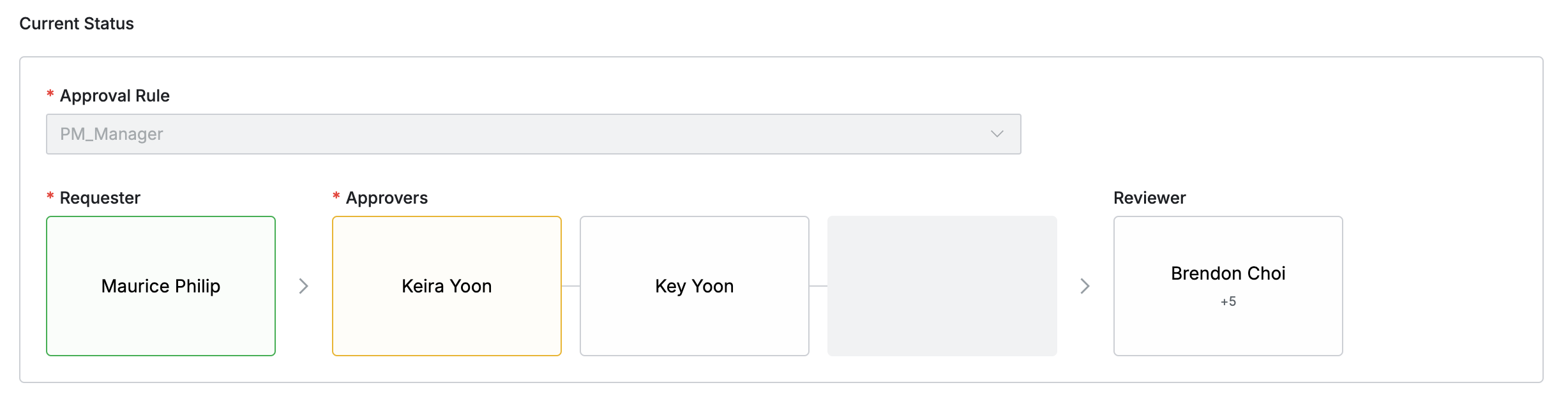The height and width of the screenshot is (415, 1568).
Task: Click the Reviewer section label
Action: click(1149, 198)
